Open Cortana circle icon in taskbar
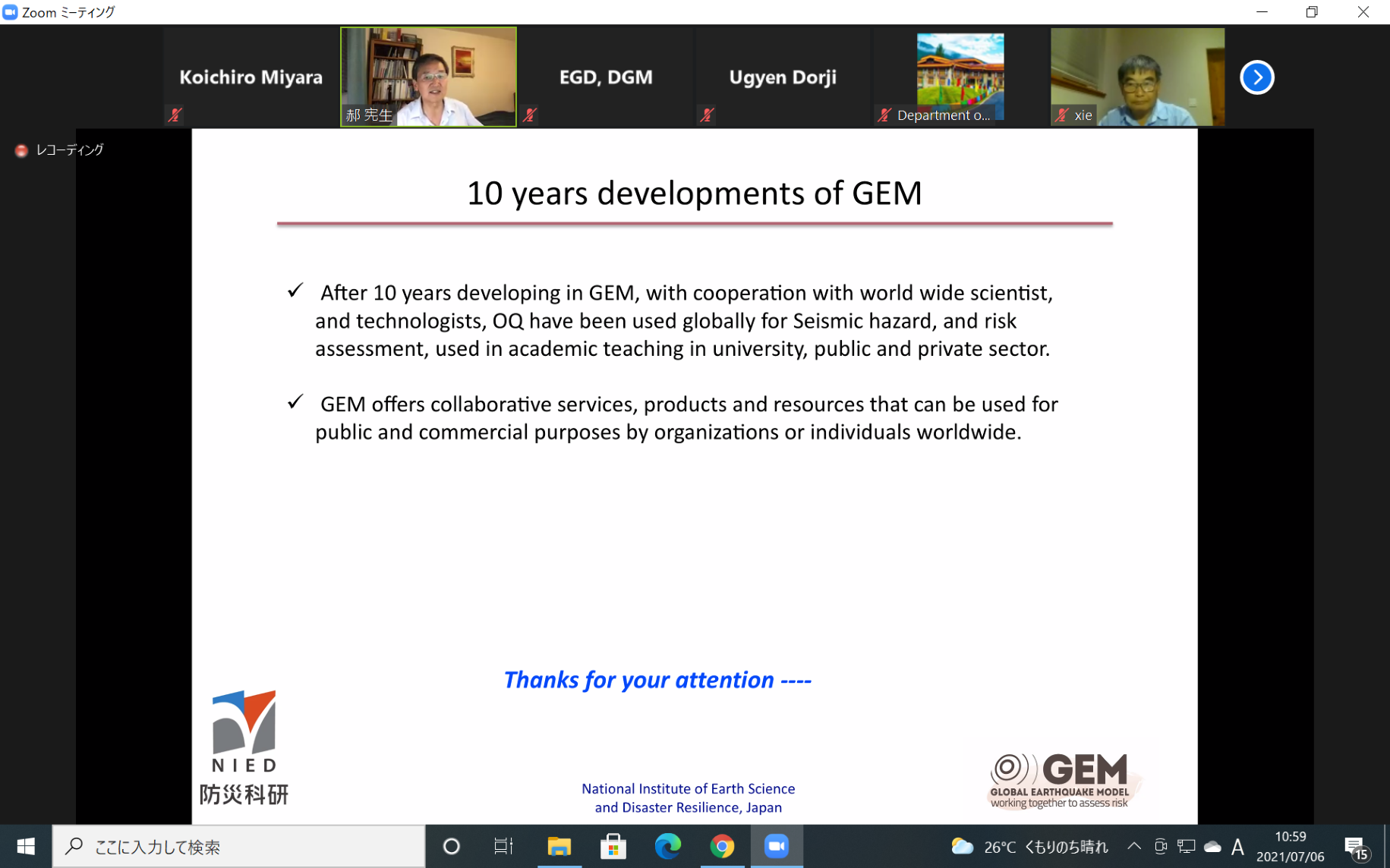Screen dimensions: 1390x868 point(452,846)
